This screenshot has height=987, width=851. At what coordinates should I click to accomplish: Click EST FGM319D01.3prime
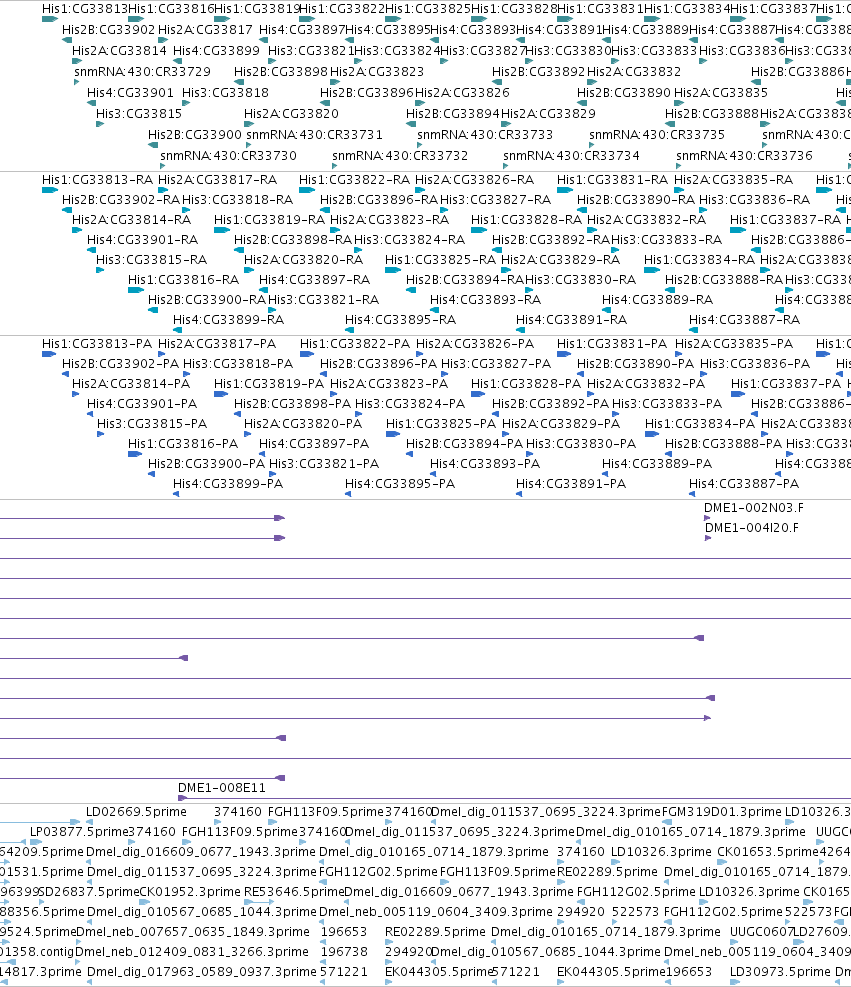[721, 811]
